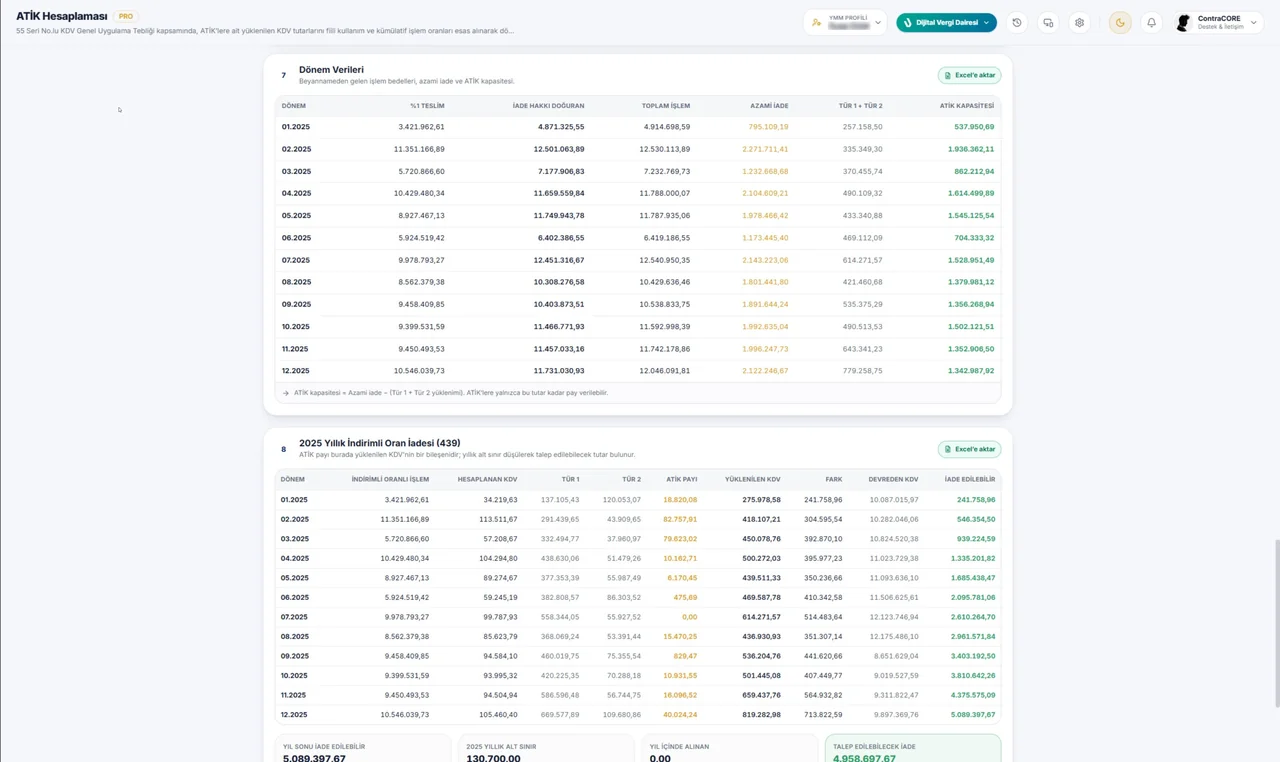Click the Yıl Sonu İade Edilebilir card

pos(363,749)
